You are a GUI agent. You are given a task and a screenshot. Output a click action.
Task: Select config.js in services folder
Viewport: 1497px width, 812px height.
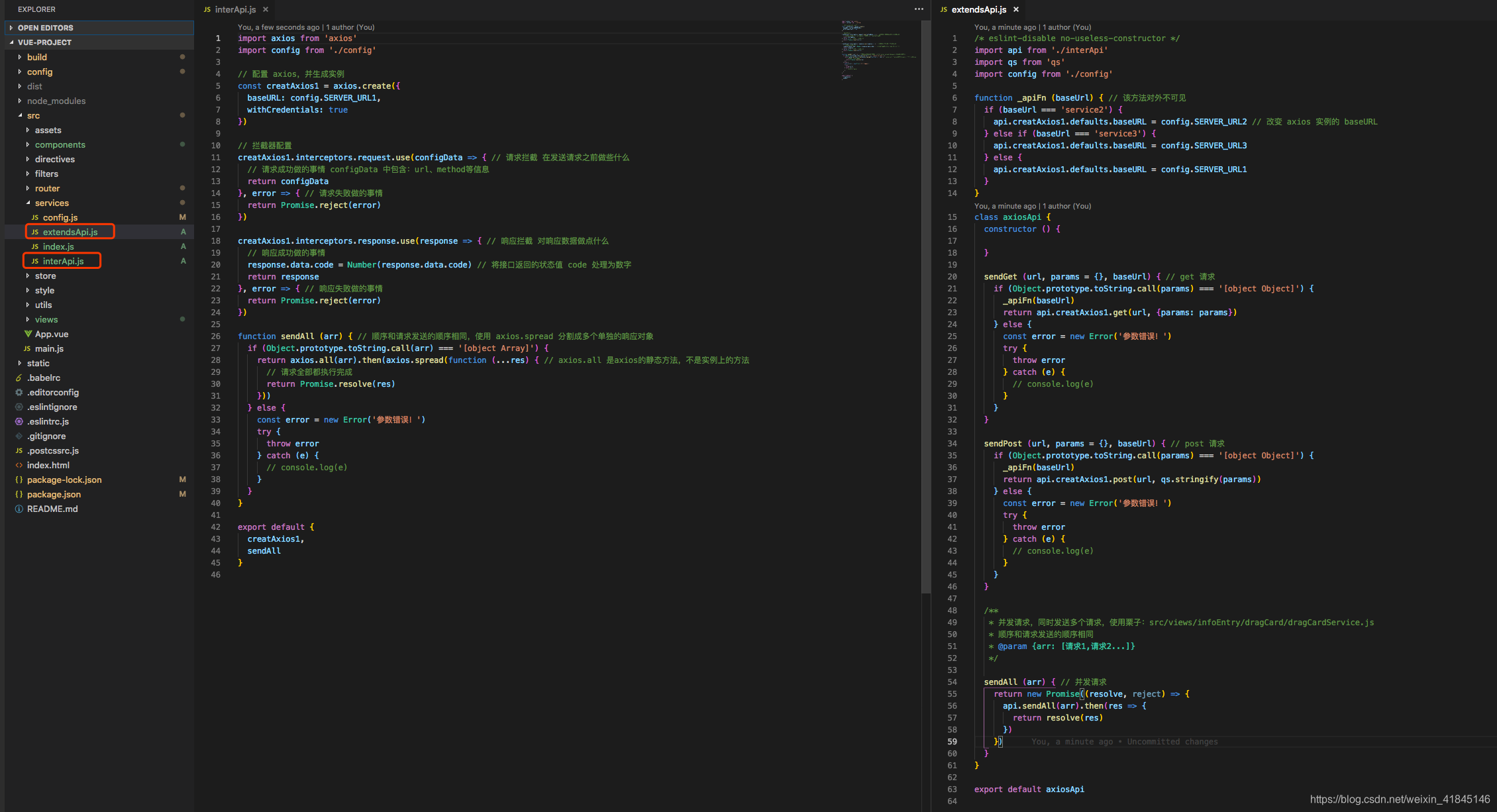[60, 217]
